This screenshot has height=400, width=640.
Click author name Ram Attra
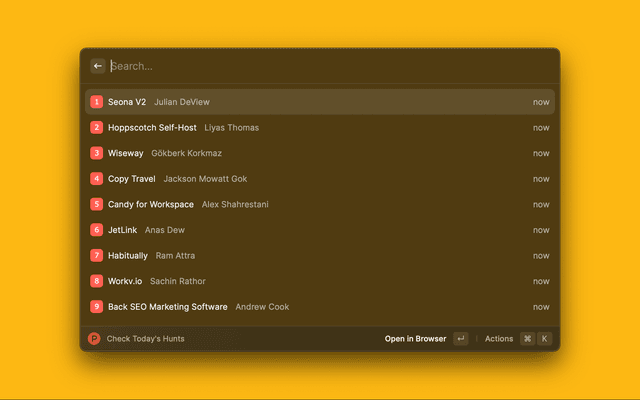pyautogui.click(x=176, y=256)
